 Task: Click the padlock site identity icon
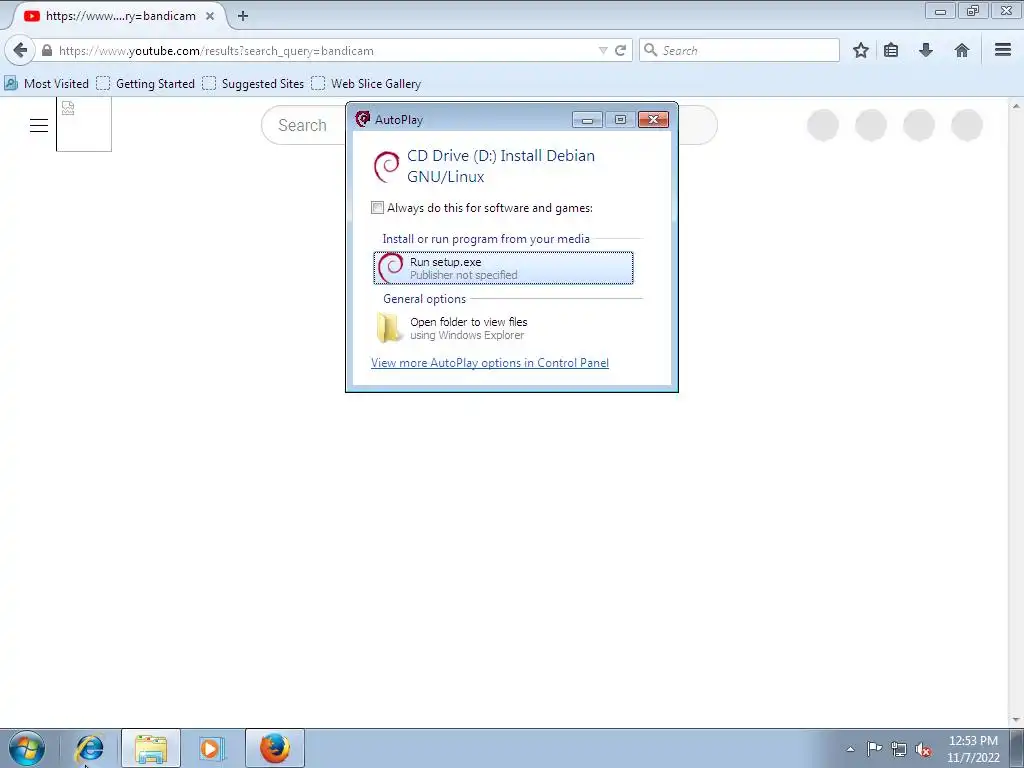[46, 50]
